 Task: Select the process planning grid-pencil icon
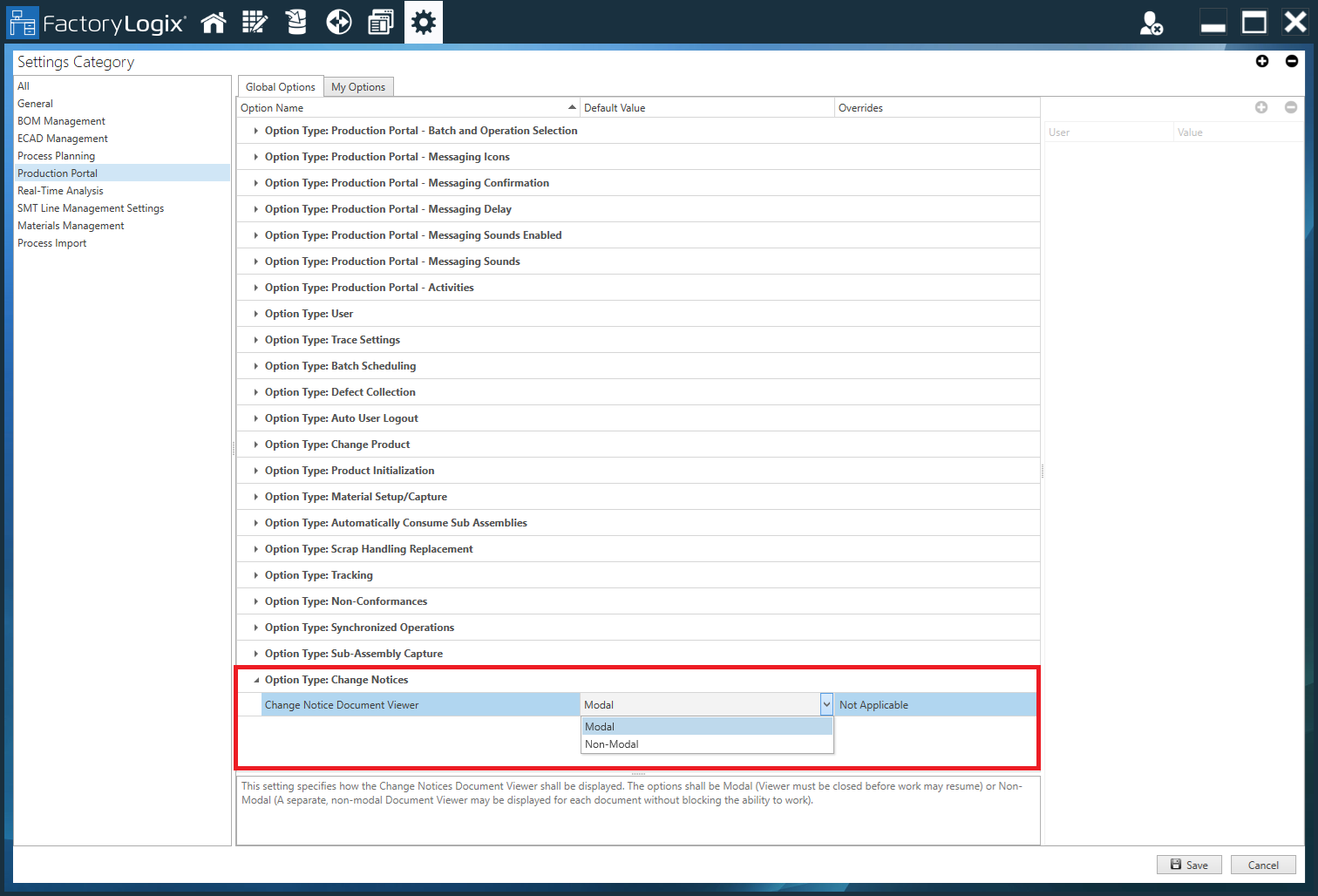pyautogui.click(x=255, y=22)
